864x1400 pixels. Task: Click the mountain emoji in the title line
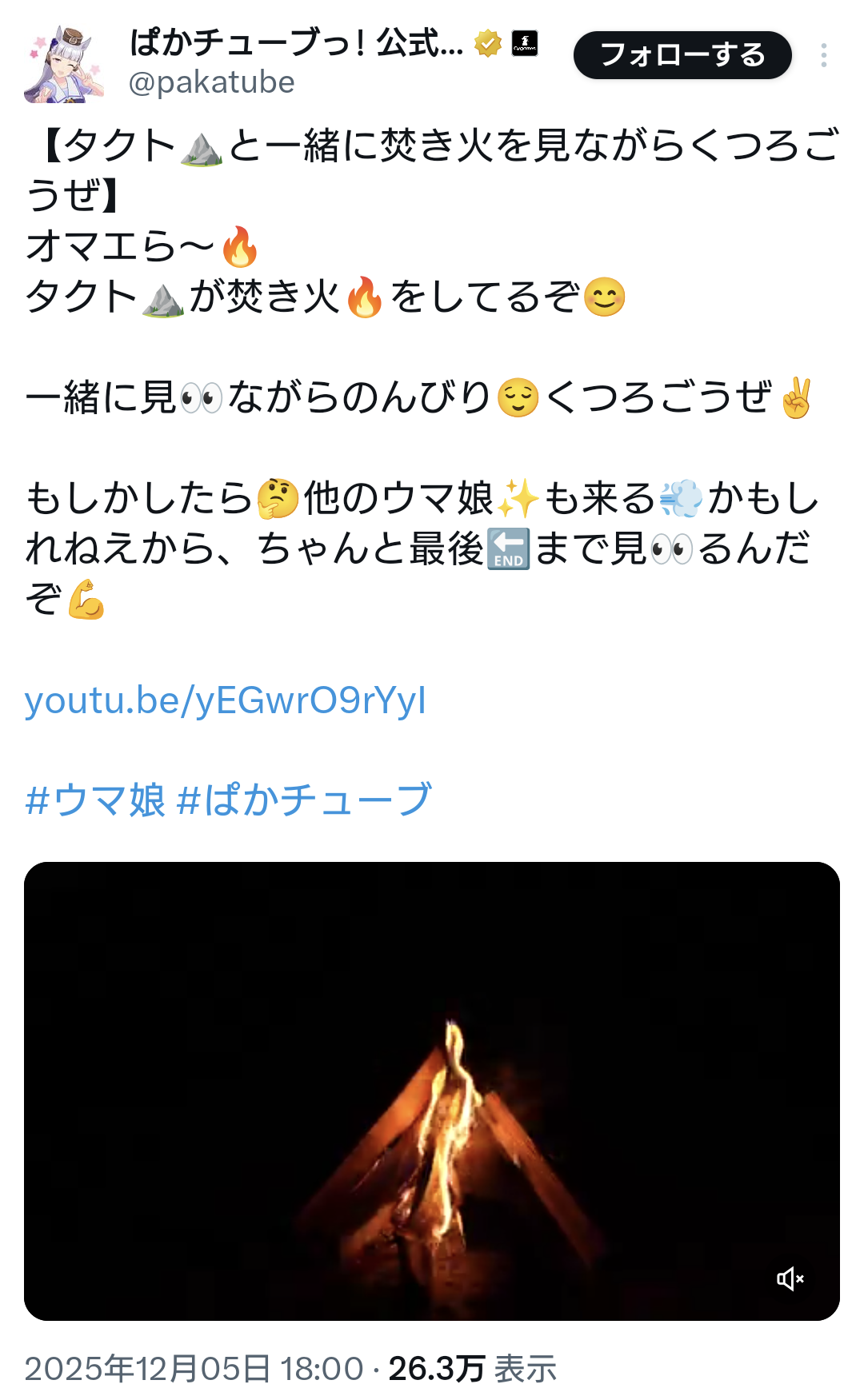tap(202, 147)
